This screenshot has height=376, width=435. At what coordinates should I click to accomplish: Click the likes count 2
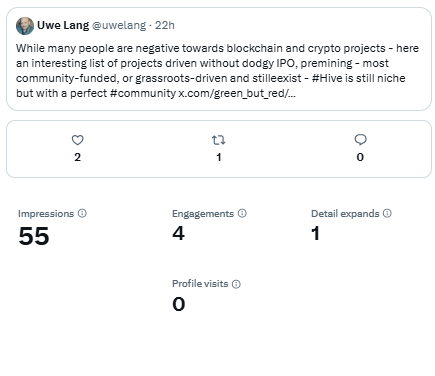tap(78, 157)
